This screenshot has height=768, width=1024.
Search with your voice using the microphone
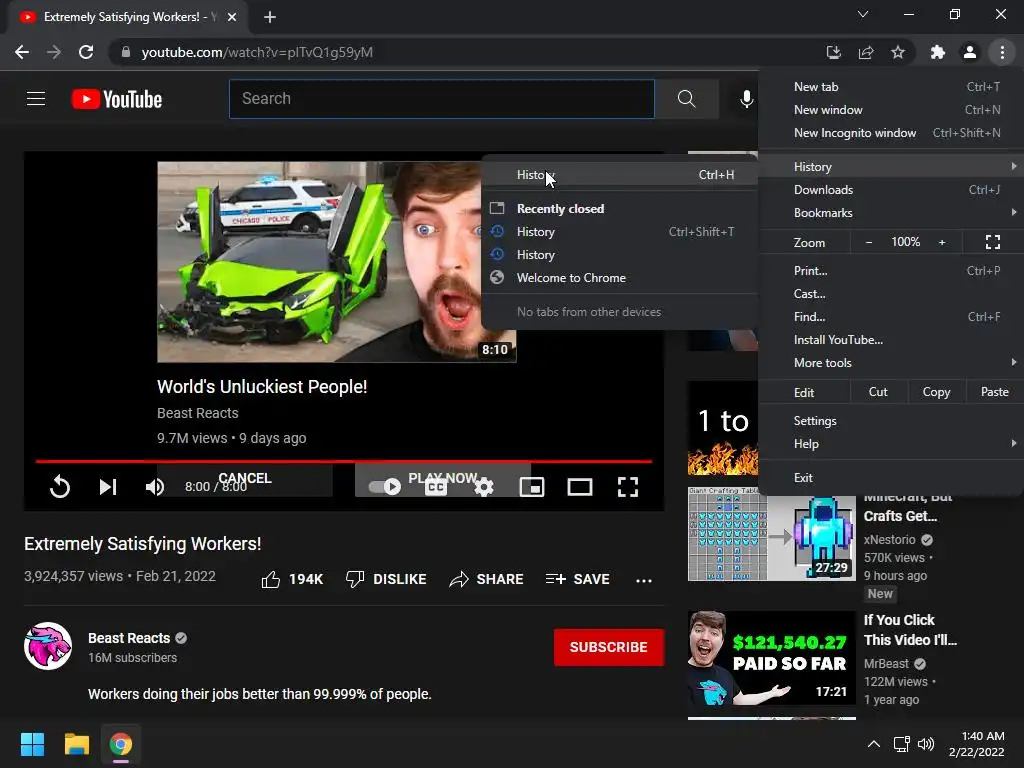746,99
